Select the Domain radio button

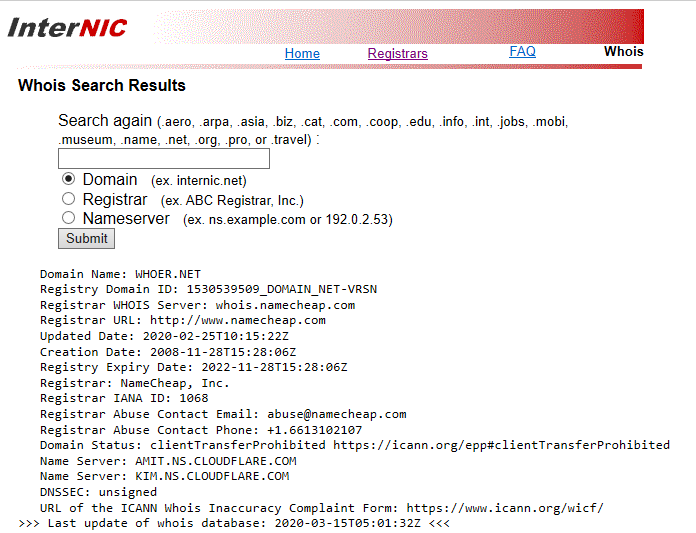(68, 179)
